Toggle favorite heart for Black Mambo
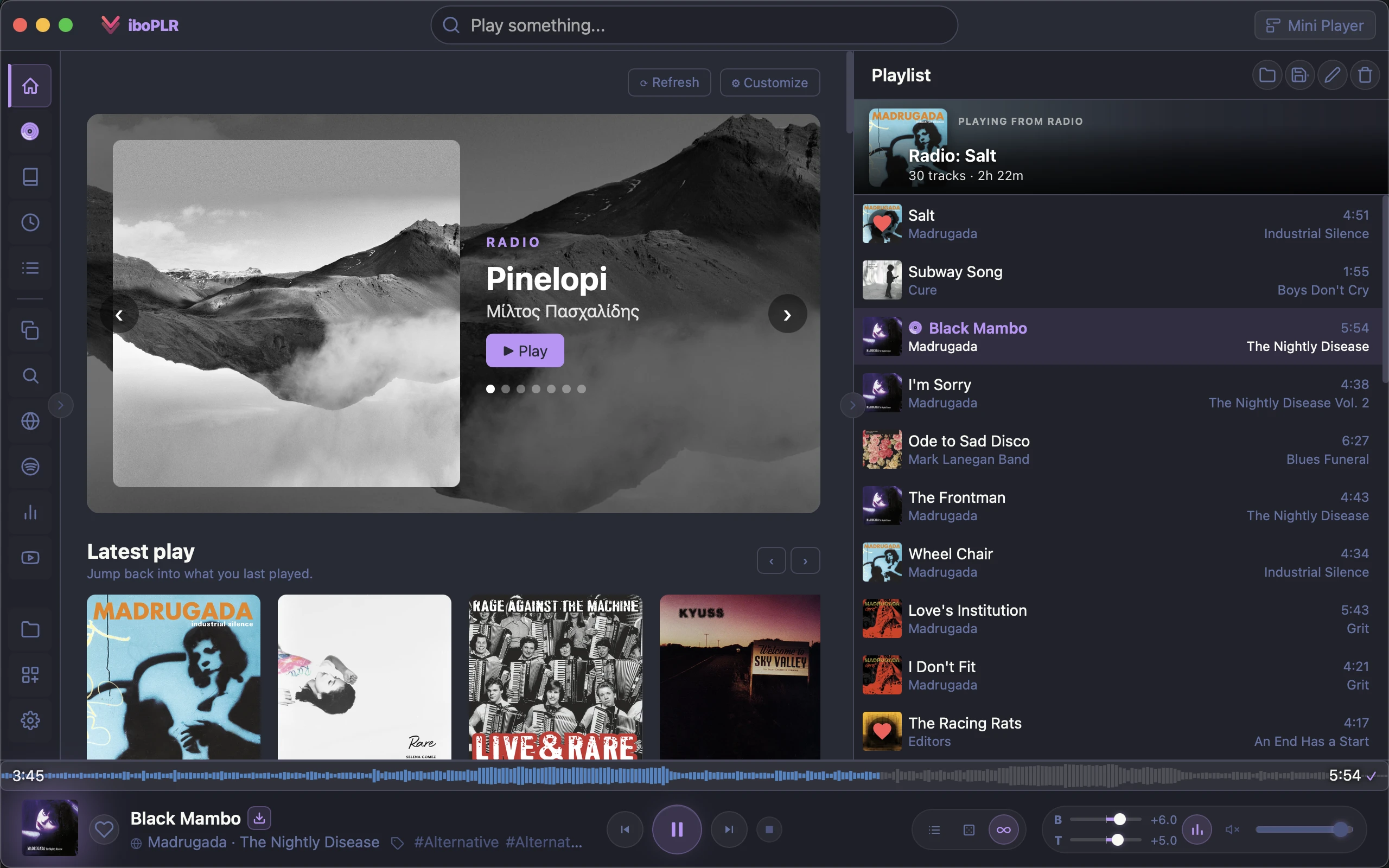1389x868 pixels. (104, 830)
